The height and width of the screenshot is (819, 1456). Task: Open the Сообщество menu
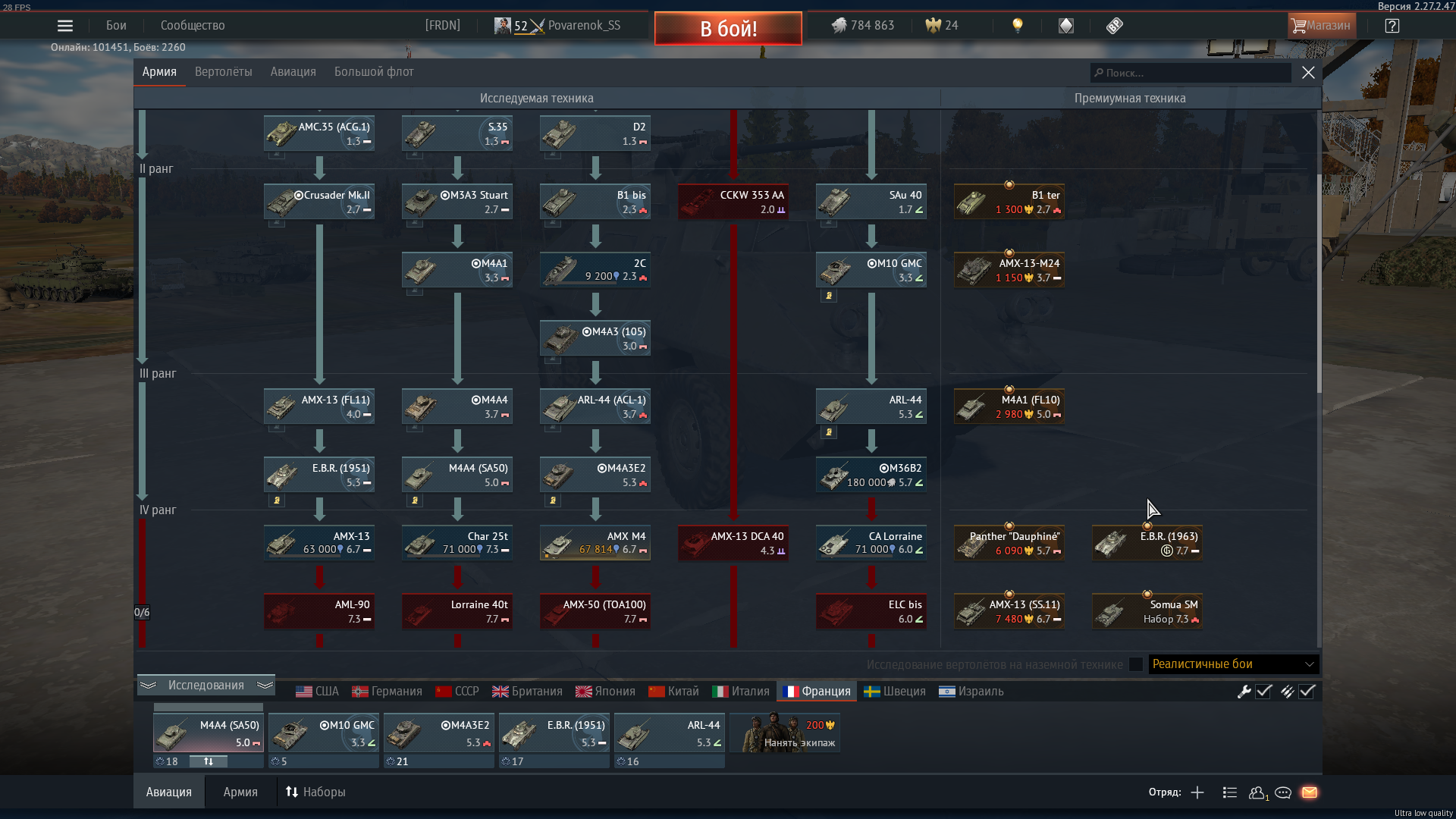(x=193, y=26)
